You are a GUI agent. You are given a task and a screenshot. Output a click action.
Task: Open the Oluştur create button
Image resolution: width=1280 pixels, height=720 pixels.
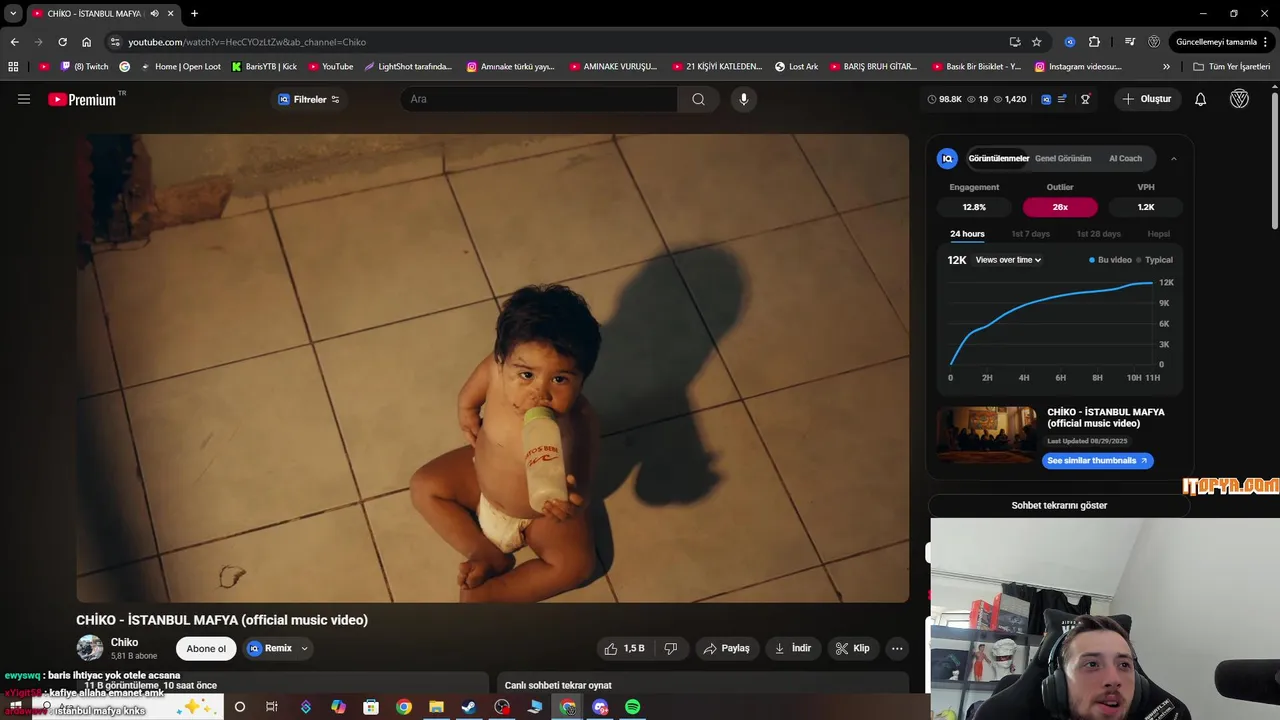coord(1147,99)
